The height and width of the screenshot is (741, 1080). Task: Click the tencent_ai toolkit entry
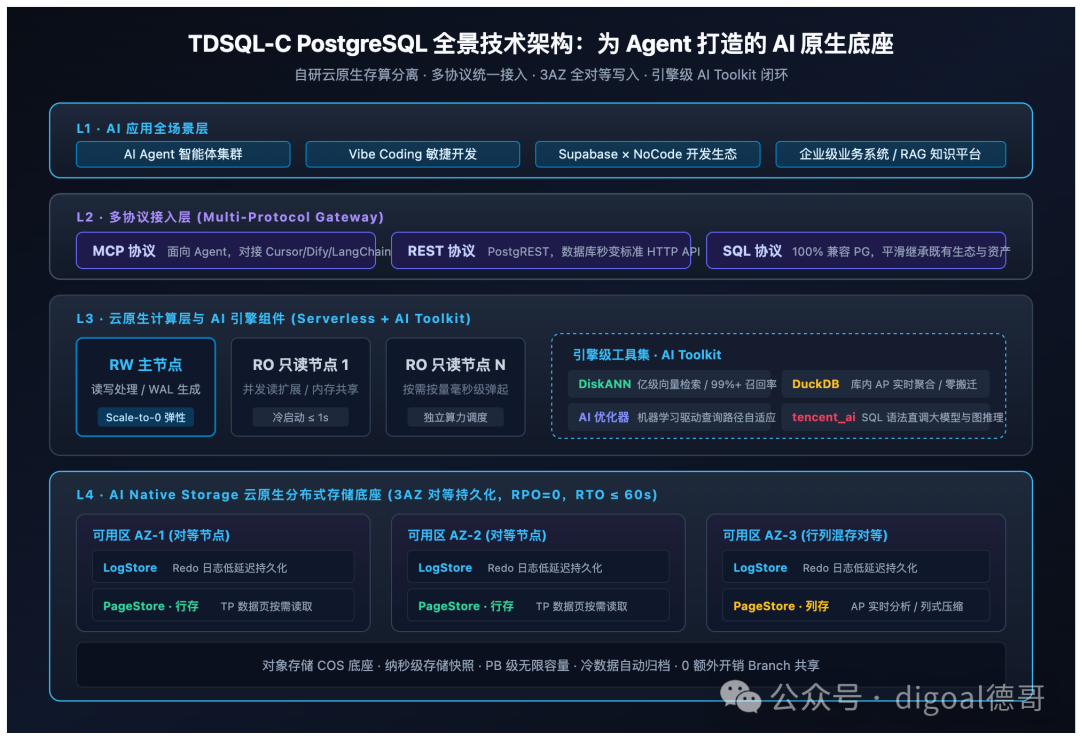885,417
